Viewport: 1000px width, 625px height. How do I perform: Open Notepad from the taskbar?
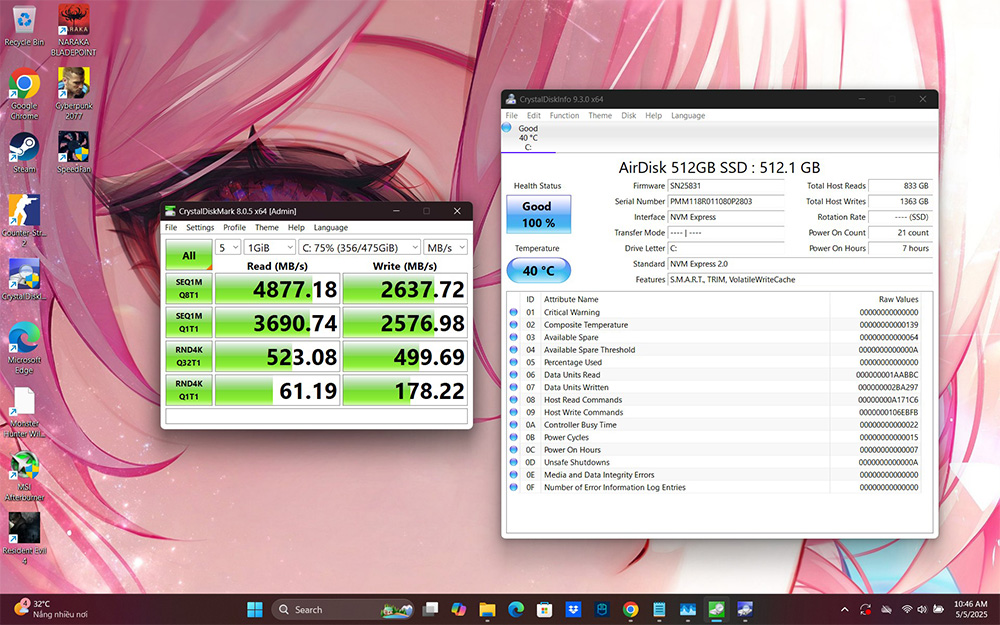[x=659, y=610]
